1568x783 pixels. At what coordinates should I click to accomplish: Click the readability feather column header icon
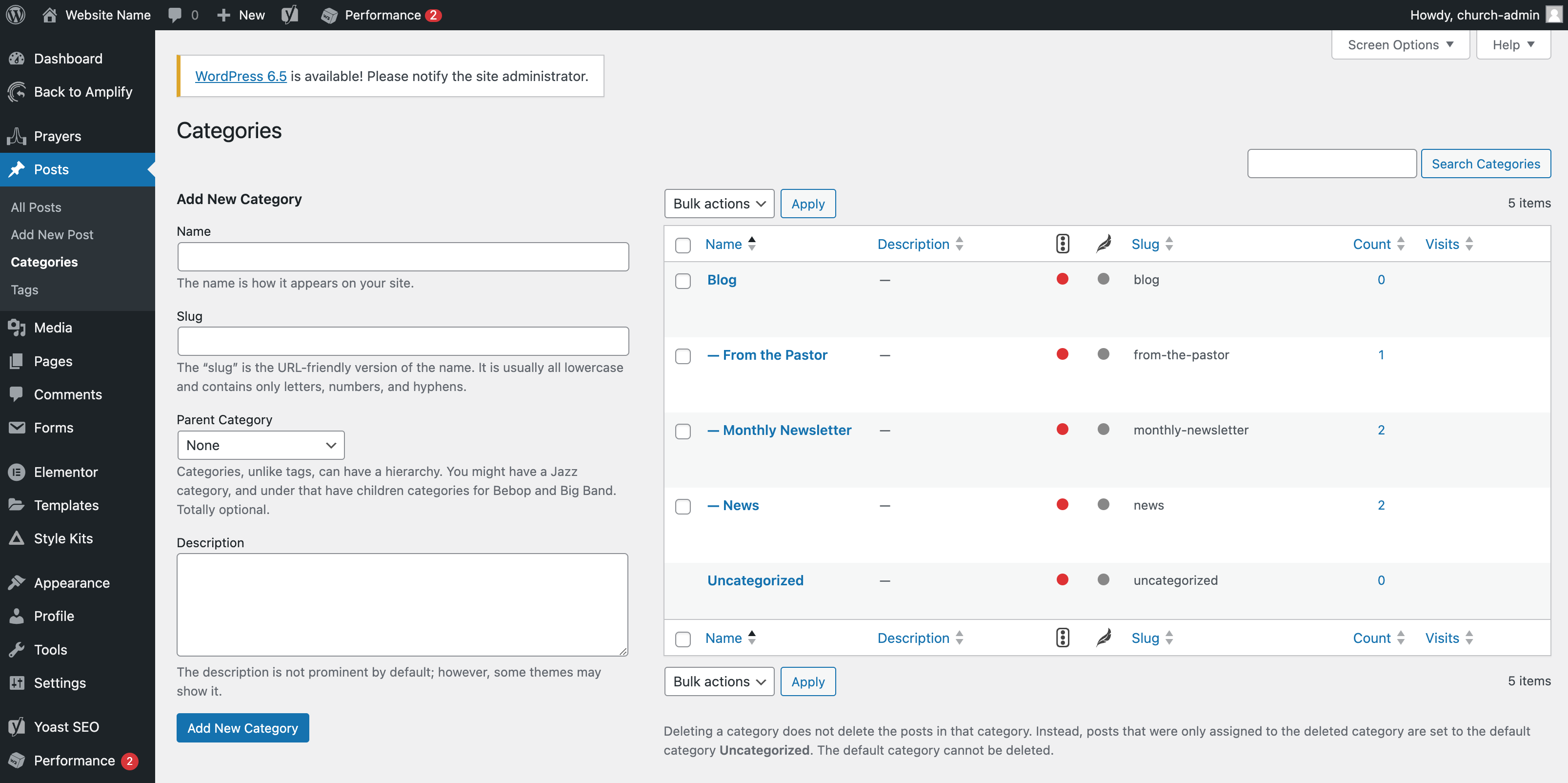(x=1104, y=244)
